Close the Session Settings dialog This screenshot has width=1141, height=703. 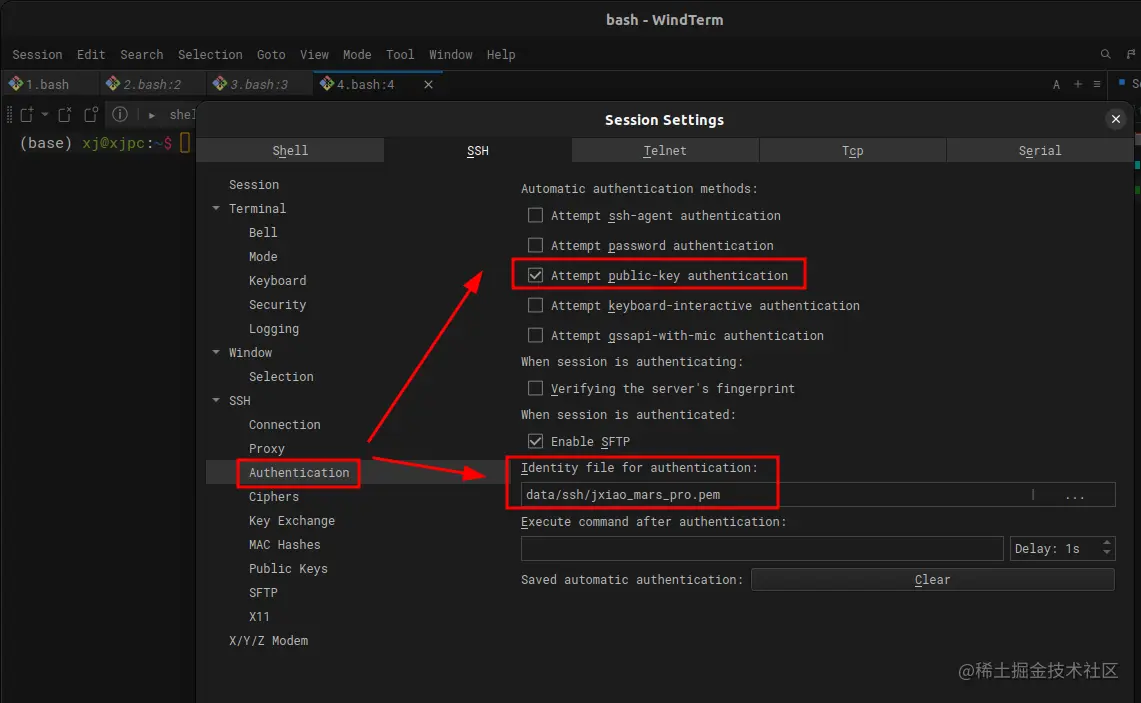click(x=1116, y=119)
